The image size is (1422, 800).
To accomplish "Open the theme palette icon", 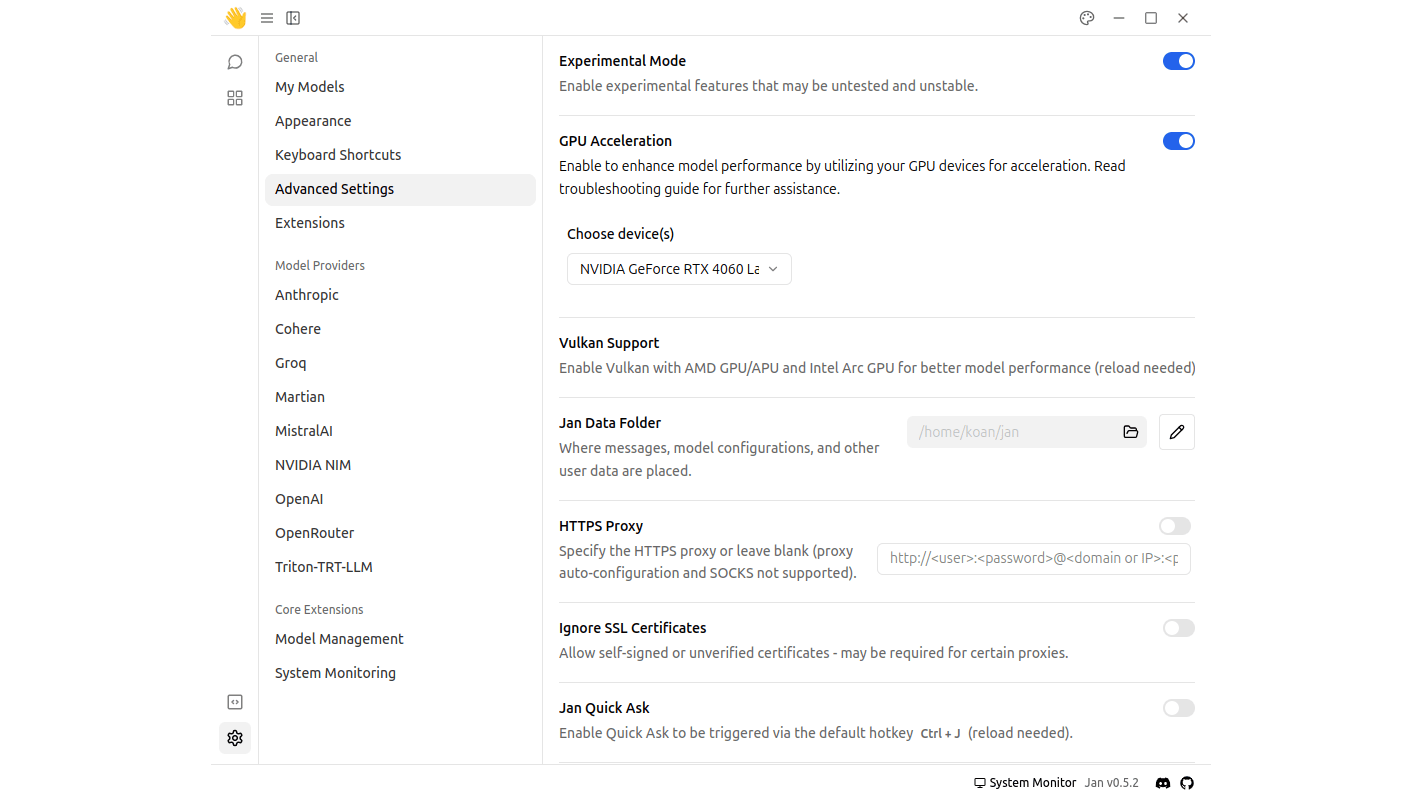I will 1087,18.
